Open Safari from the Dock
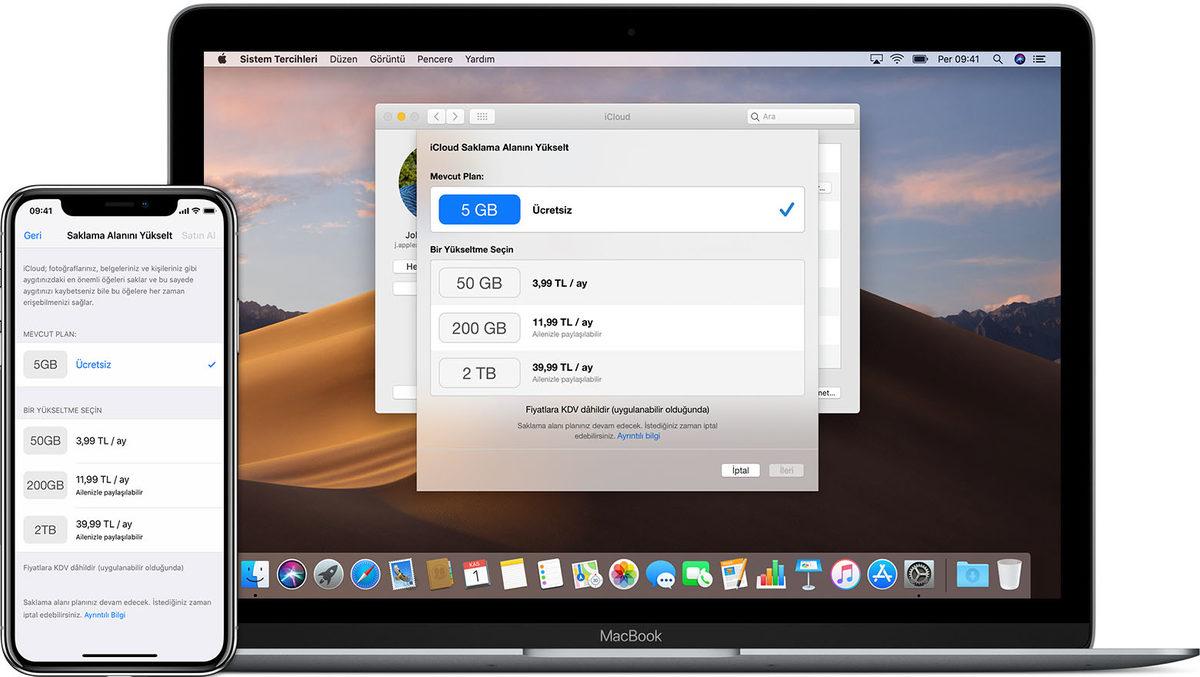1200x677 pixels. (367, 575)
